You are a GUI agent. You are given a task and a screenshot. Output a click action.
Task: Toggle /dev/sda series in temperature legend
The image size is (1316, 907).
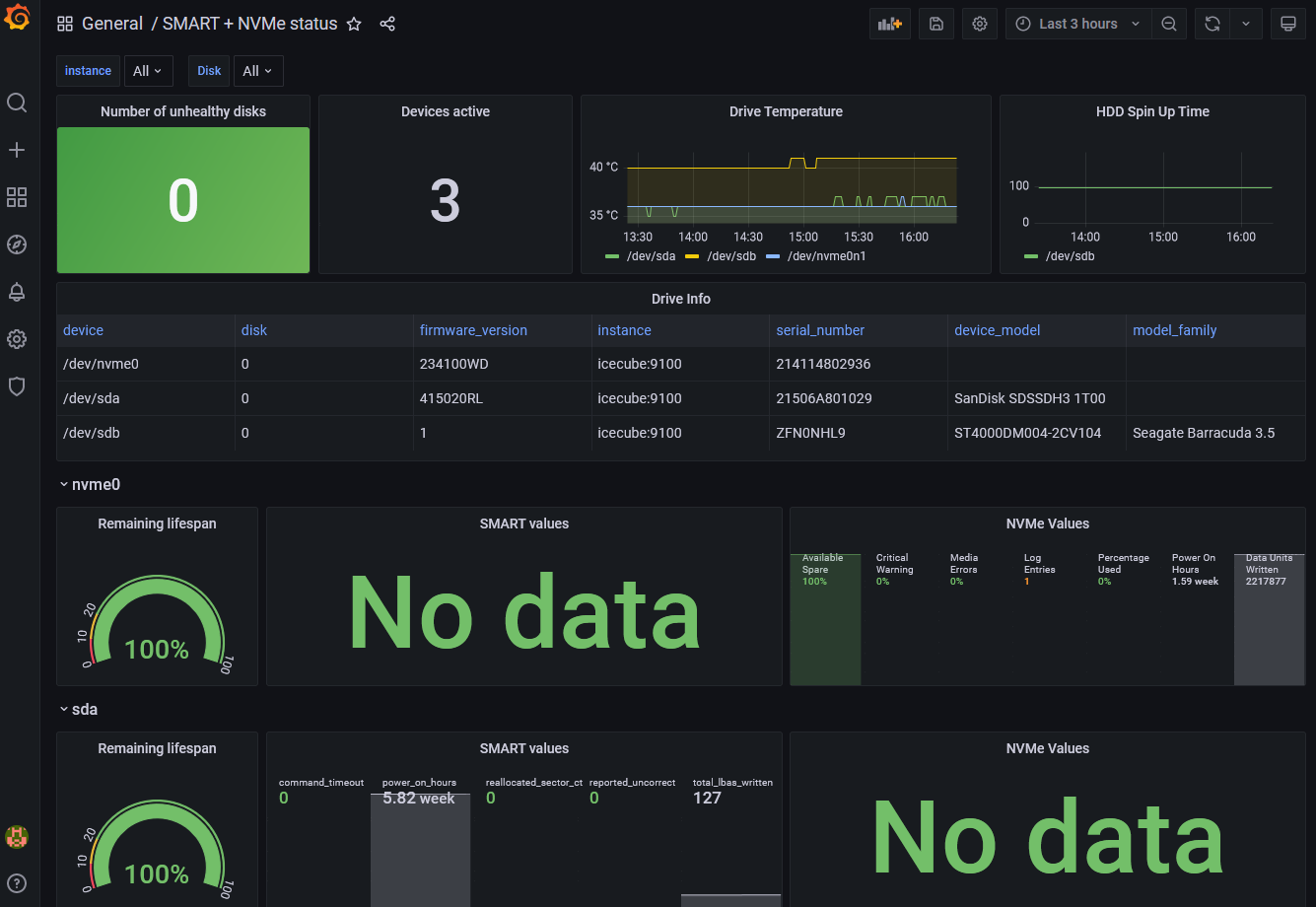point(641,256)
